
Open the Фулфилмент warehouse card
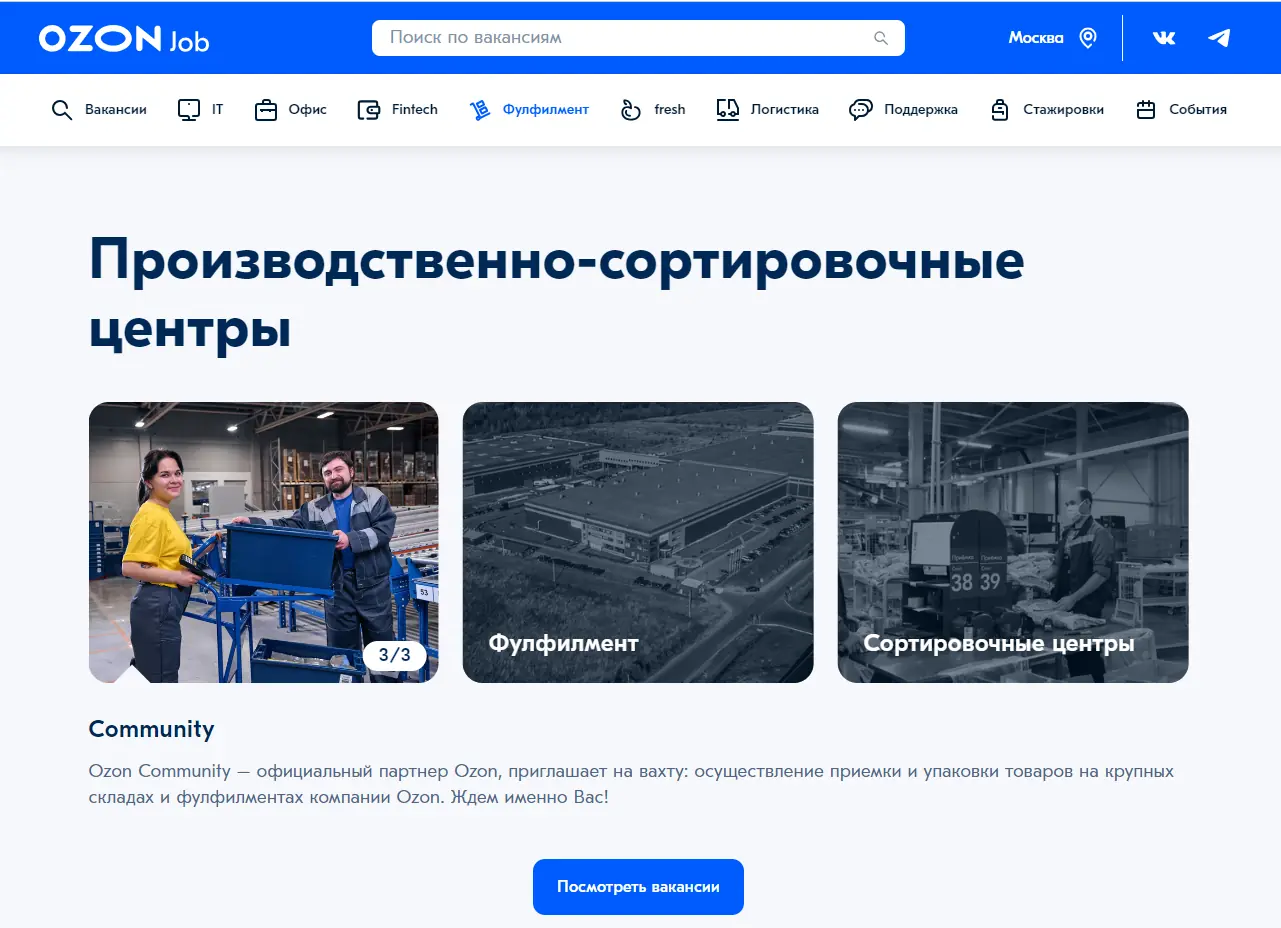638,543
